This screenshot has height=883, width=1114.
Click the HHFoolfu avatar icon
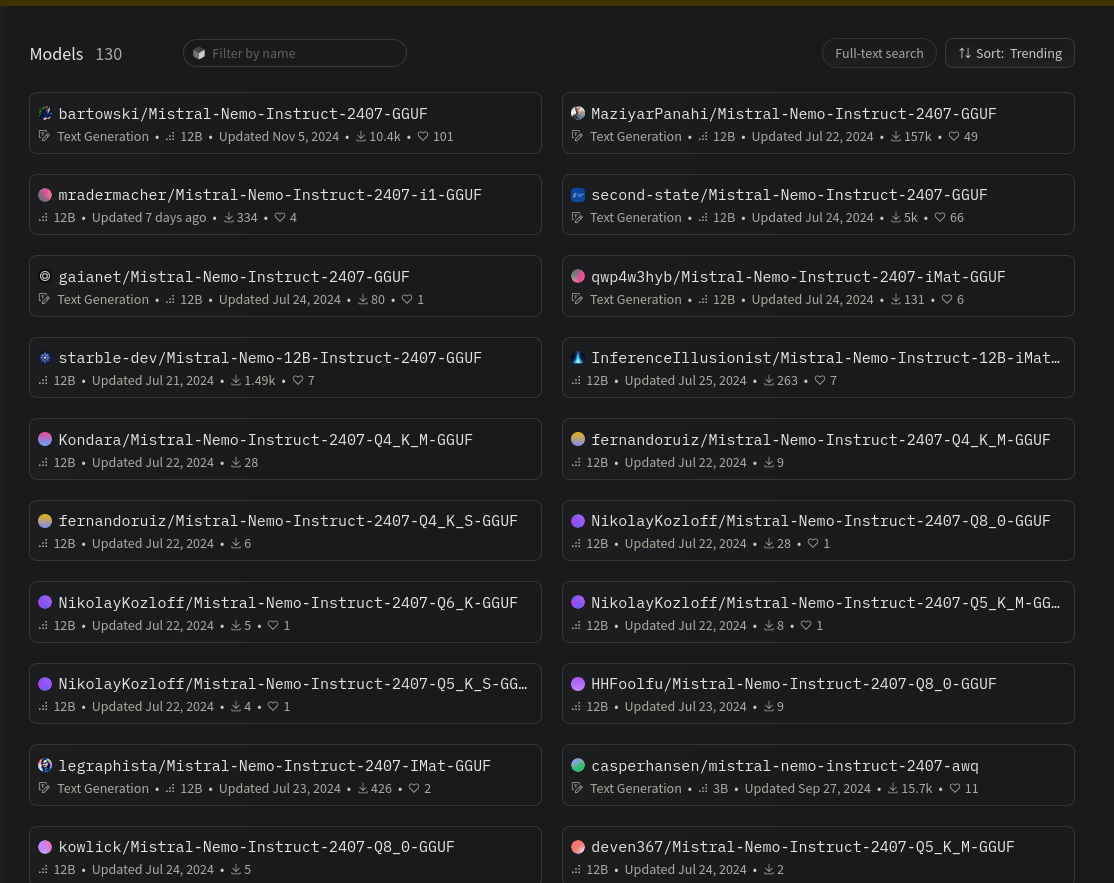(x=578, y=684)
